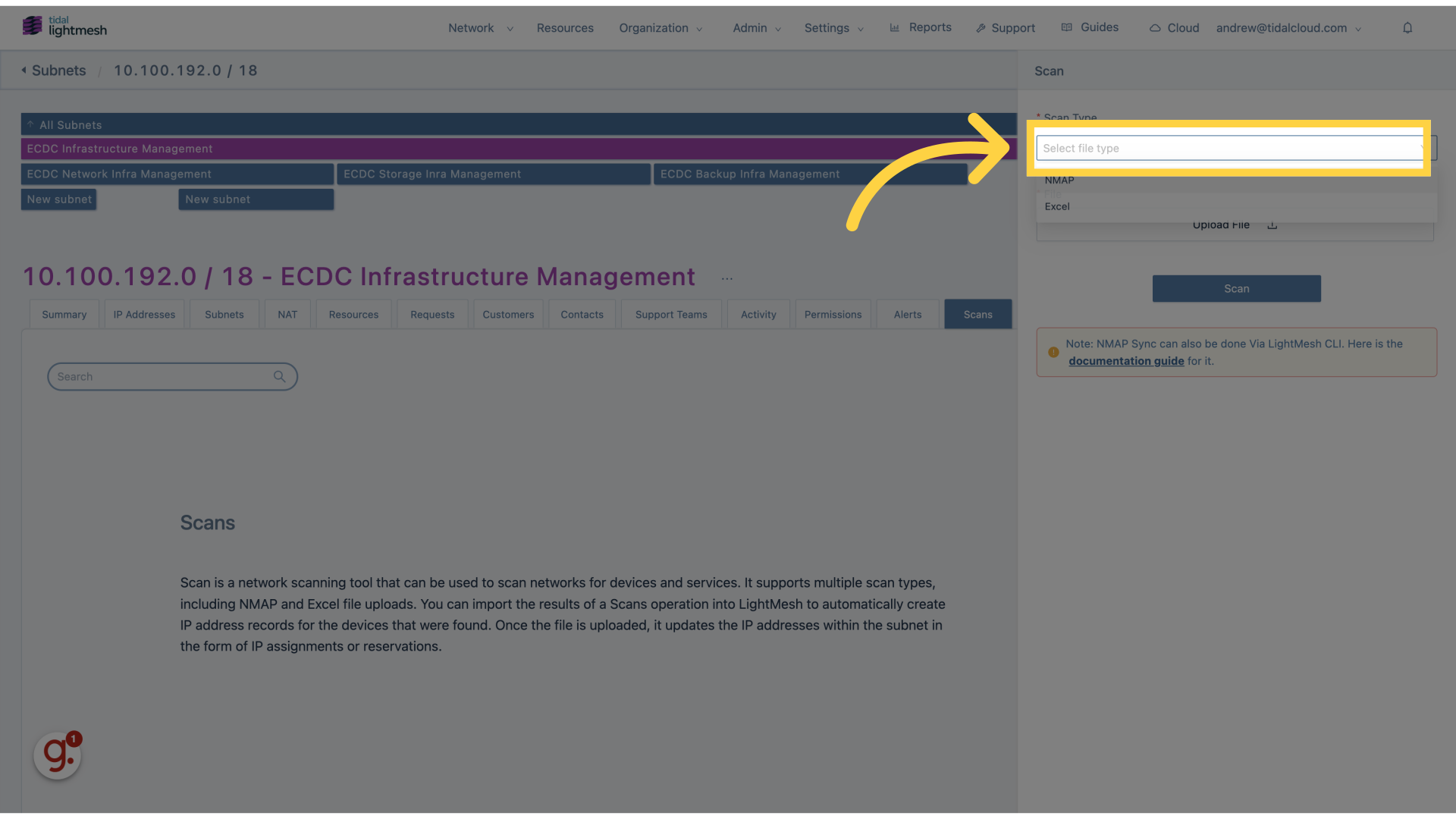Switch to the Contacts tab

click(582, 315)
